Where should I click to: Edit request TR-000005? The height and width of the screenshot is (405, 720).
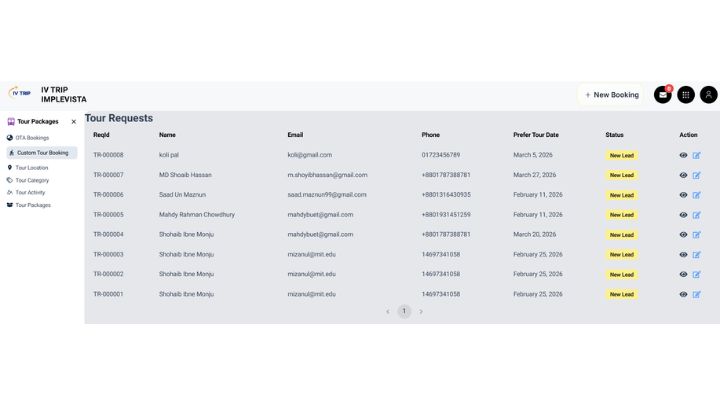pyautogui.click(x=697, y=215)
